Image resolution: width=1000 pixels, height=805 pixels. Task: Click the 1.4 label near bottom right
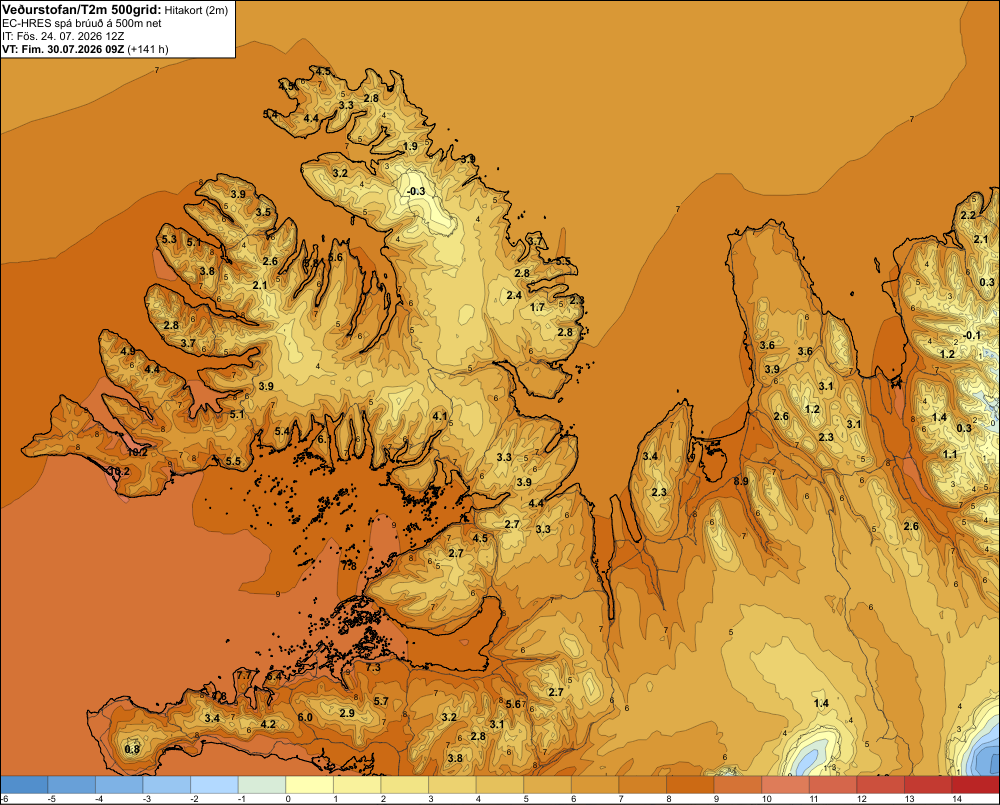[821, 703]
